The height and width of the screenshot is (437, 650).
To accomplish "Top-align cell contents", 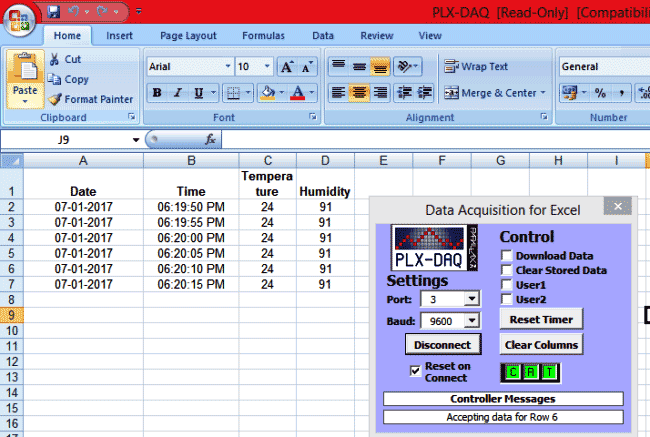I will [x=339, y=67].
